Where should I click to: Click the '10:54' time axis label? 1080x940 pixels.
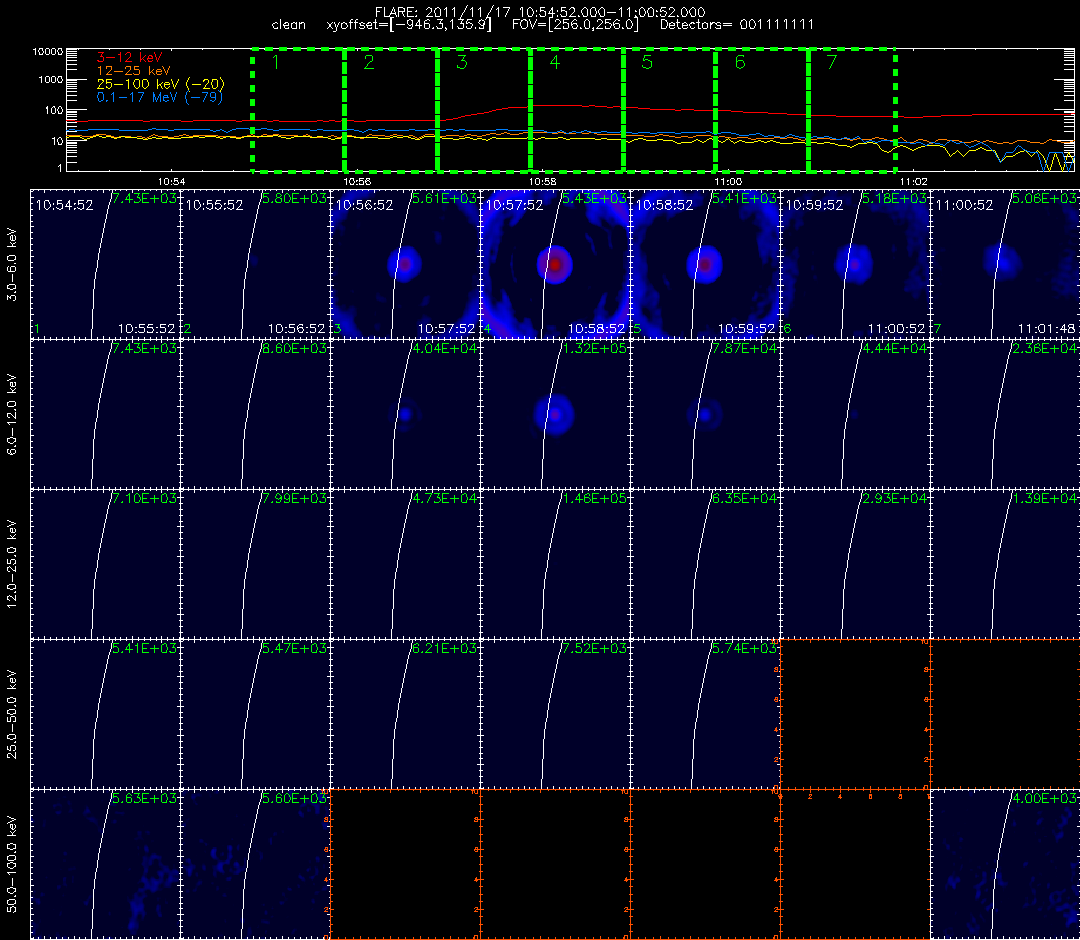172,182
